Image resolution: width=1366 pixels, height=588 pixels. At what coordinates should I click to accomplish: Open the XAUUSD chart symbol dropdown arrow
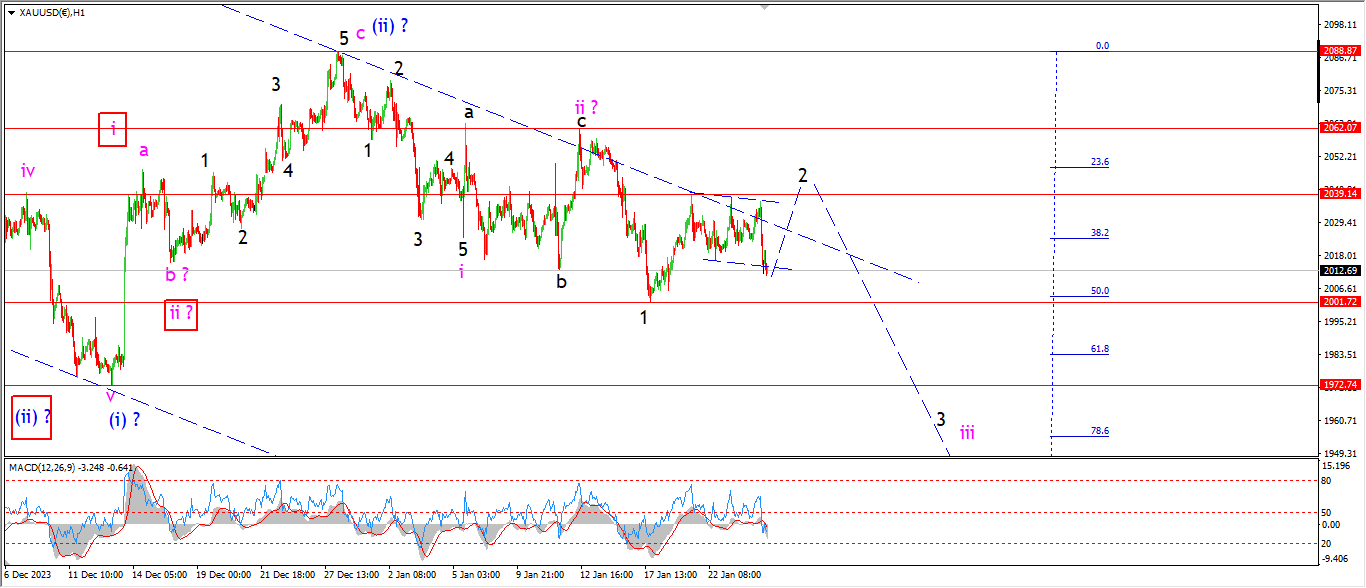click(x=11, y=13)
